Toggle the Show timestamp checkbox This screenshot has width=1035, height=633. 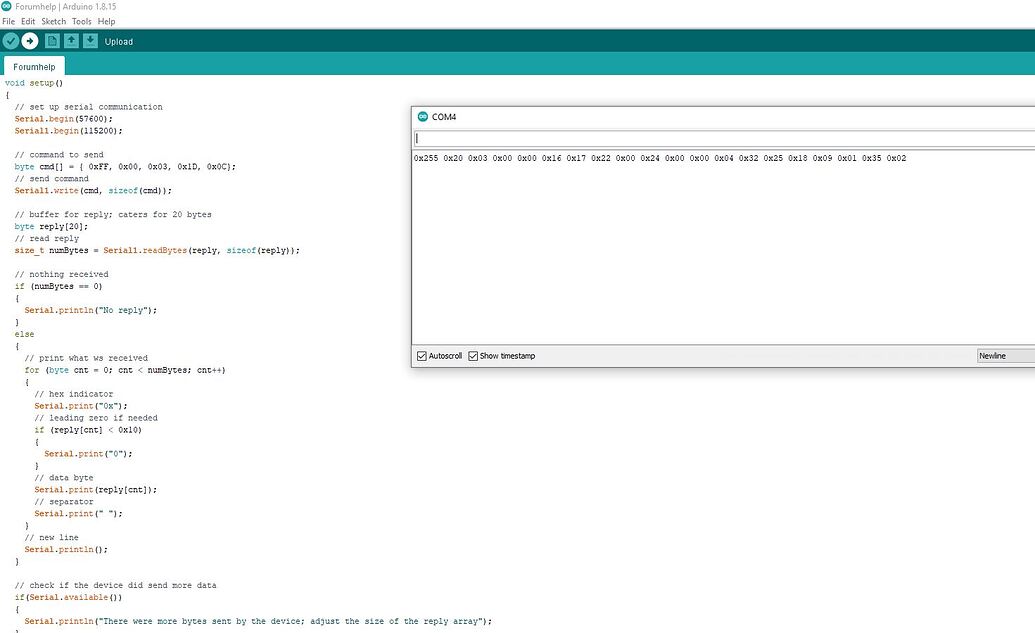pos(473,356)
